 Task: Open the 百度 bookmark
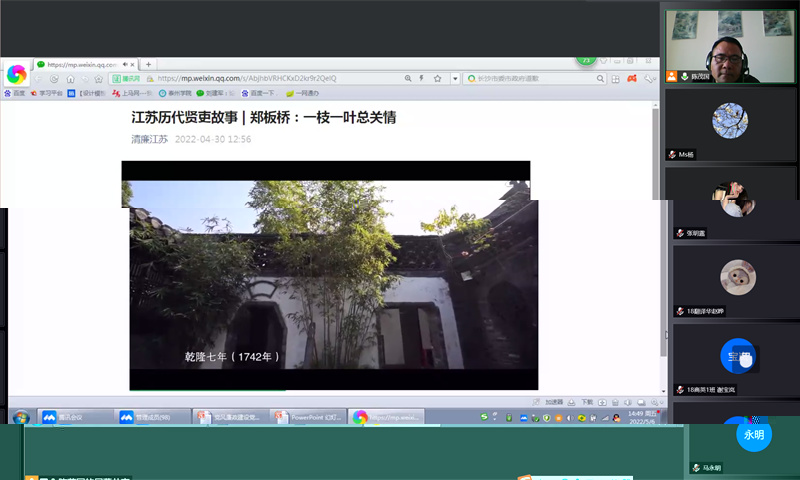click(14, 93)
